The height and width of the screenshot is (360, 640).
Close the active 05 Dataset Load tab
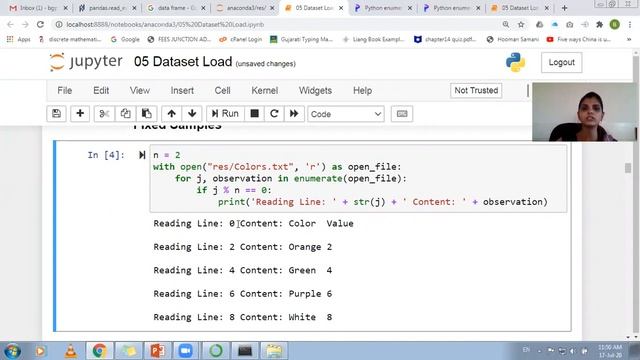(341, 8)
